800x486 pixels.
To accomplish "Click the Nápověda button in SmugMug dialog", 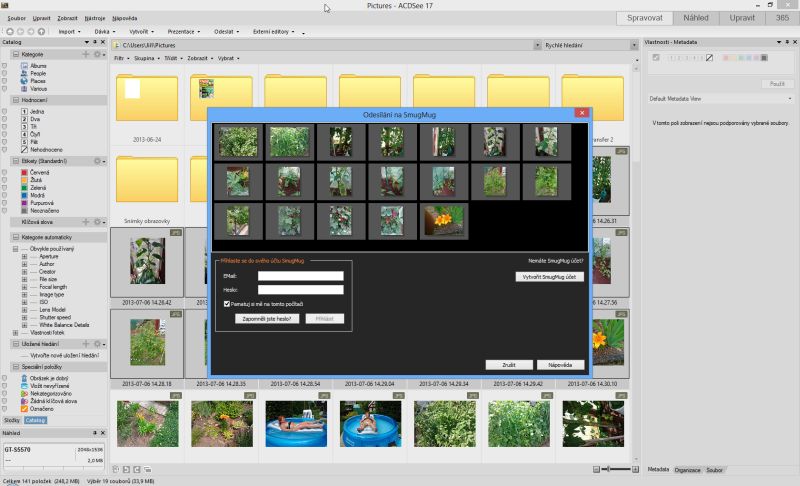I will [560, 365].
